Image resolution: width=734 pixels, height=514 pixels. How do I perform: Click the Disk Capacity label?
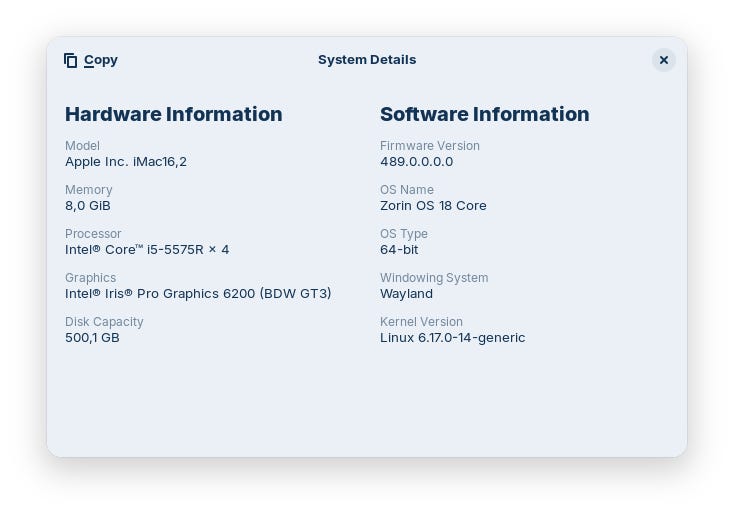click(104, 322)
